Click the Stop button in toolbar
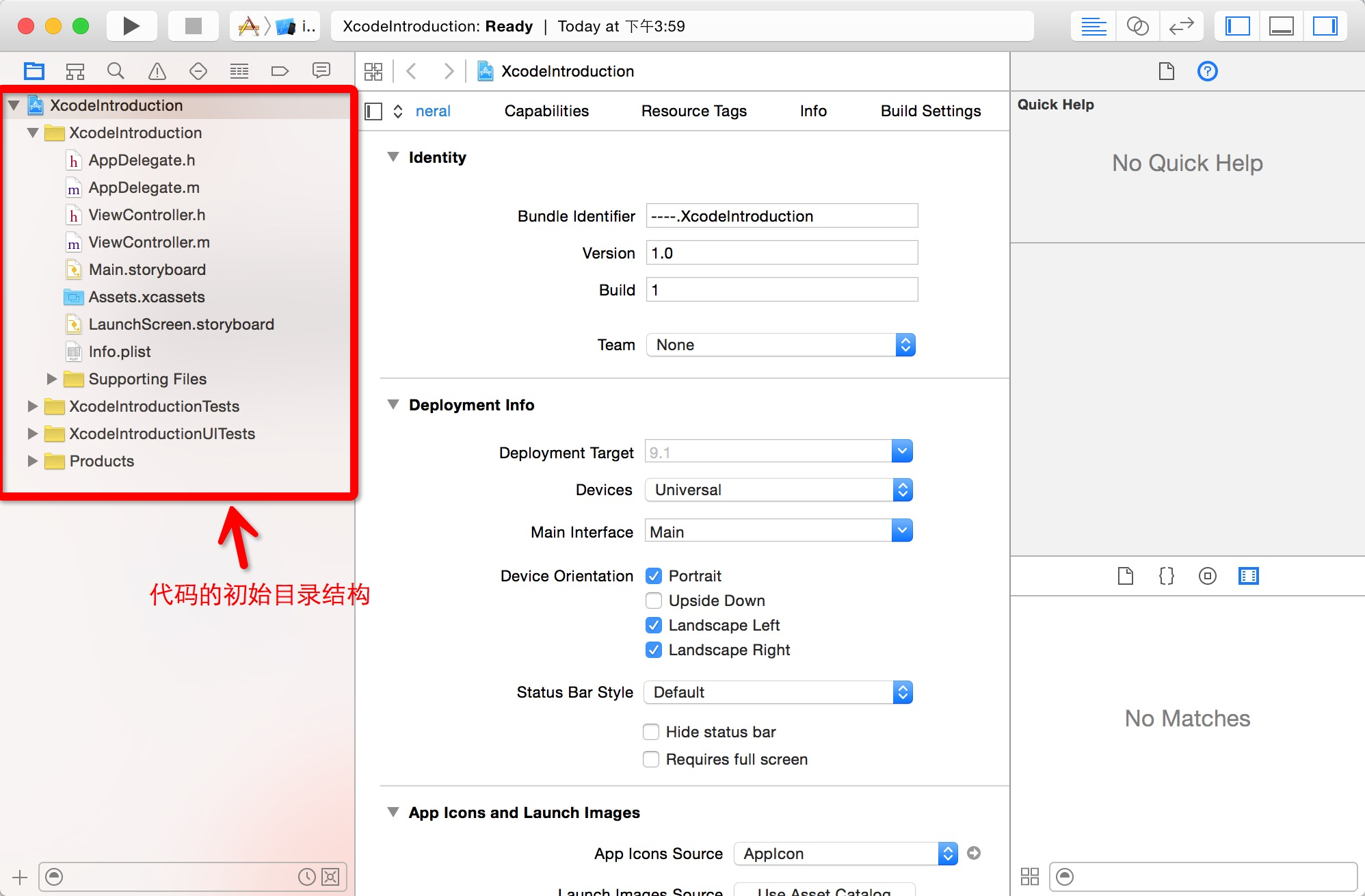This screenshot has height=896, width=1365. tap(194, 26)
